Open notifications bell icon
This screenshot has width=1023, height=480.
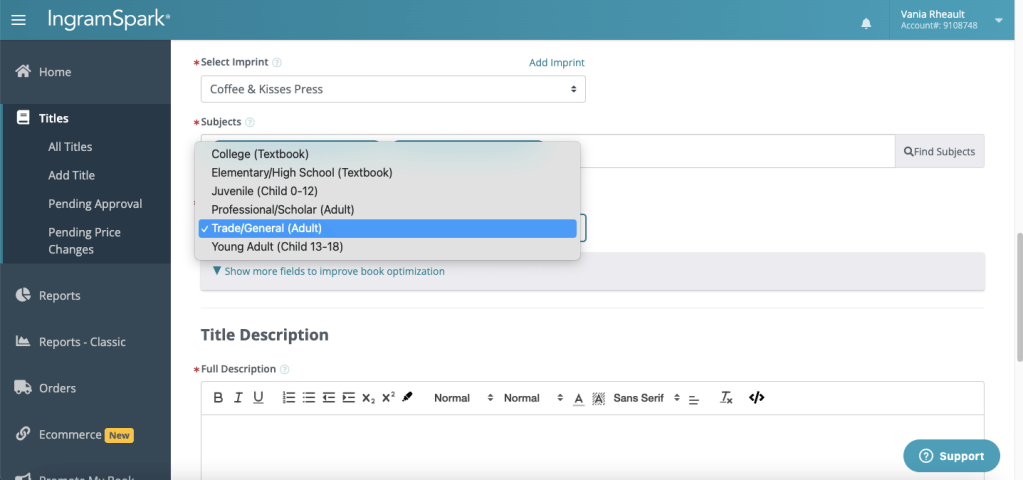pyautogui.click(x=866, y=23)
